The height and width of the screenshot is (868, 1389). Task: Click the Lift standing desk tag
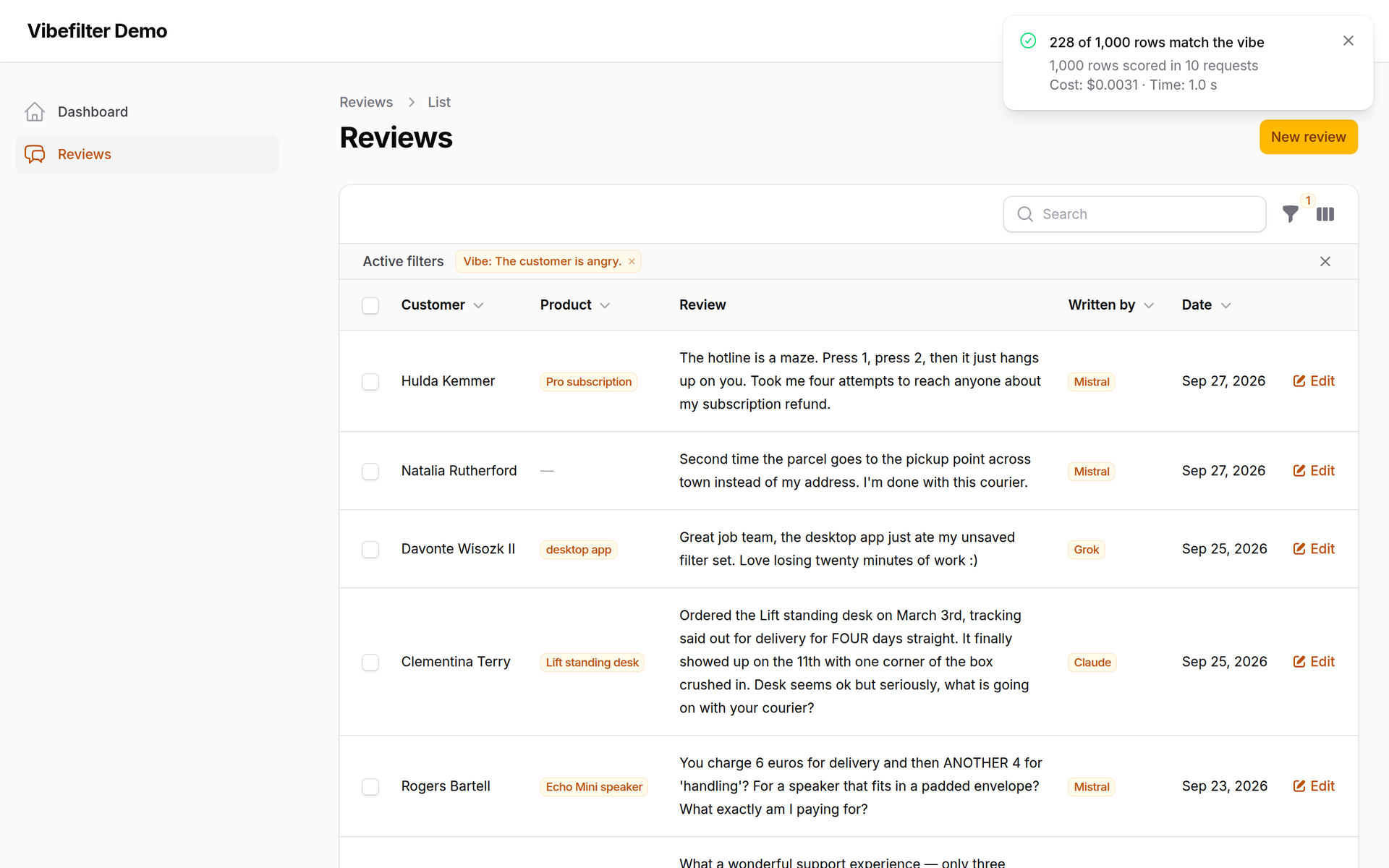click(x=592, y=663)
